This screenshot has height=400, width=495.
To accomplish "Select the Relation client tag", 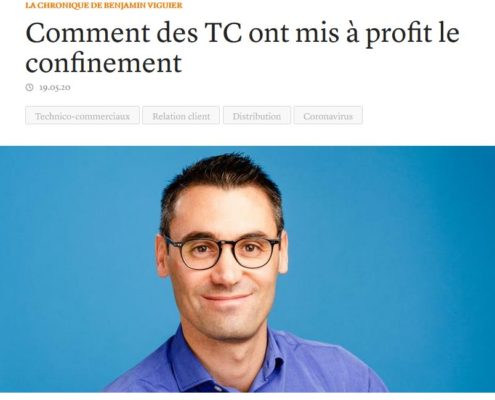I will [x=181, y=115].
